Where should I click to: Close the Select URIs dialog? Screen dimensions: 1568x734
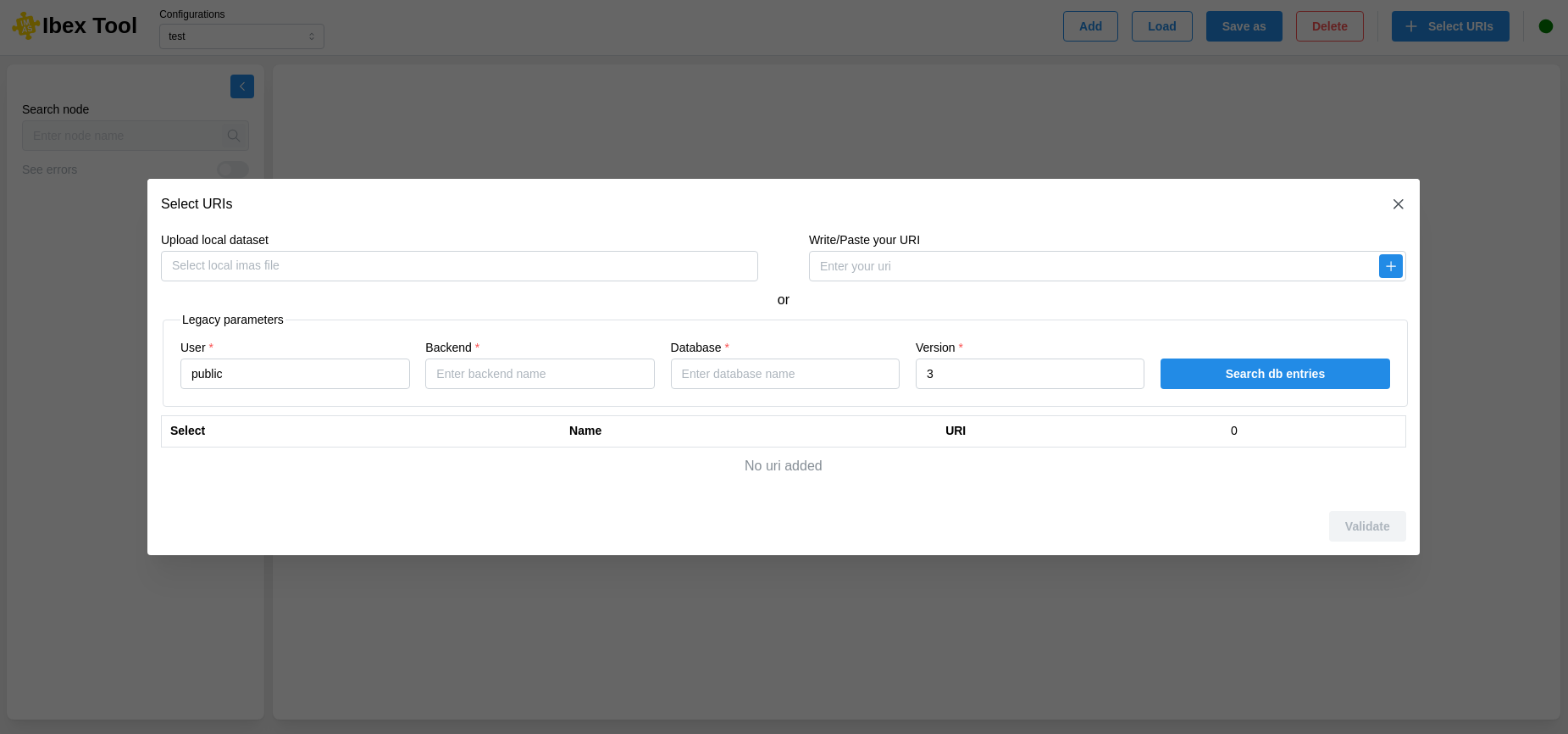1398,204
